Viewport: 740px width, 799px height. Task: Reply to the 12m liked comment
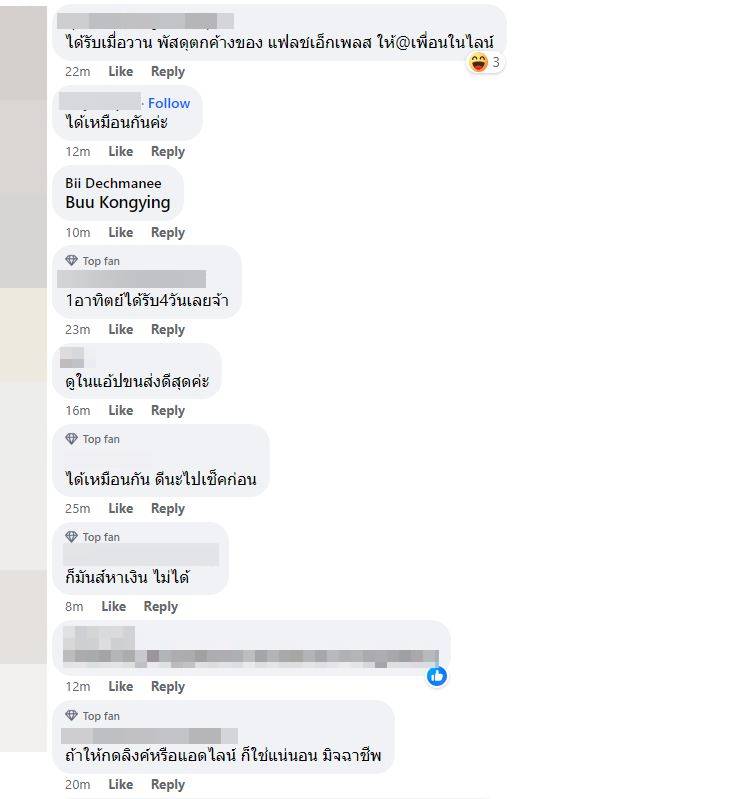pos(168,687)
